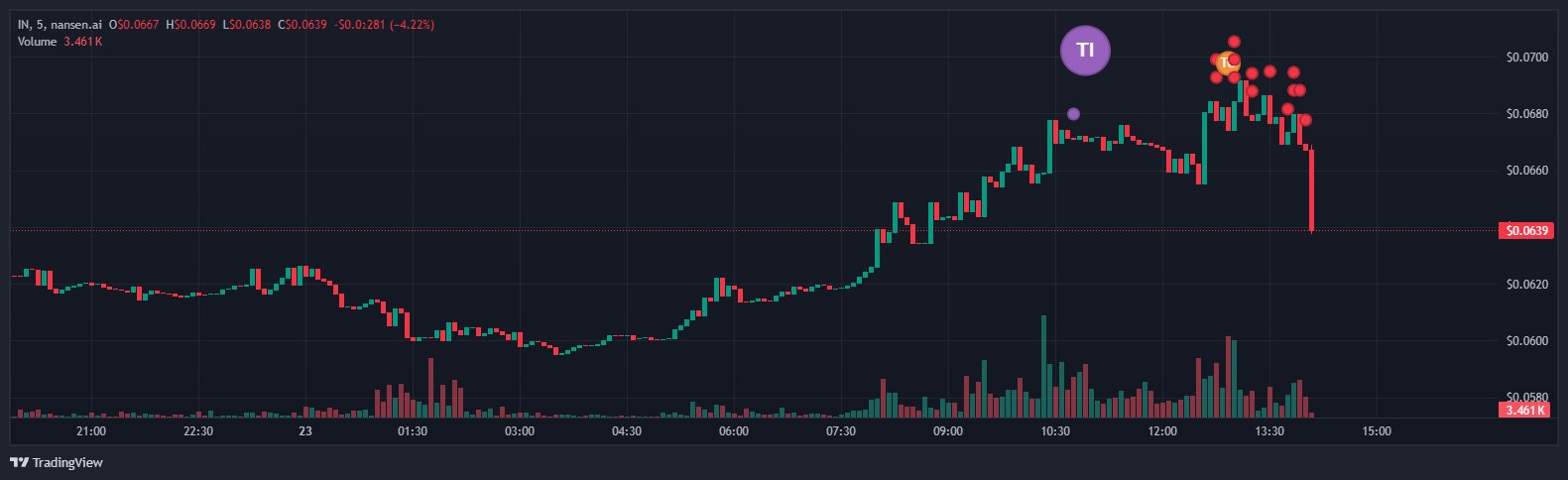Click the (−4.22%) change value in legend
Viewport: 1568px width, 480px height.
pyautogui.click(x=412, y=24)
